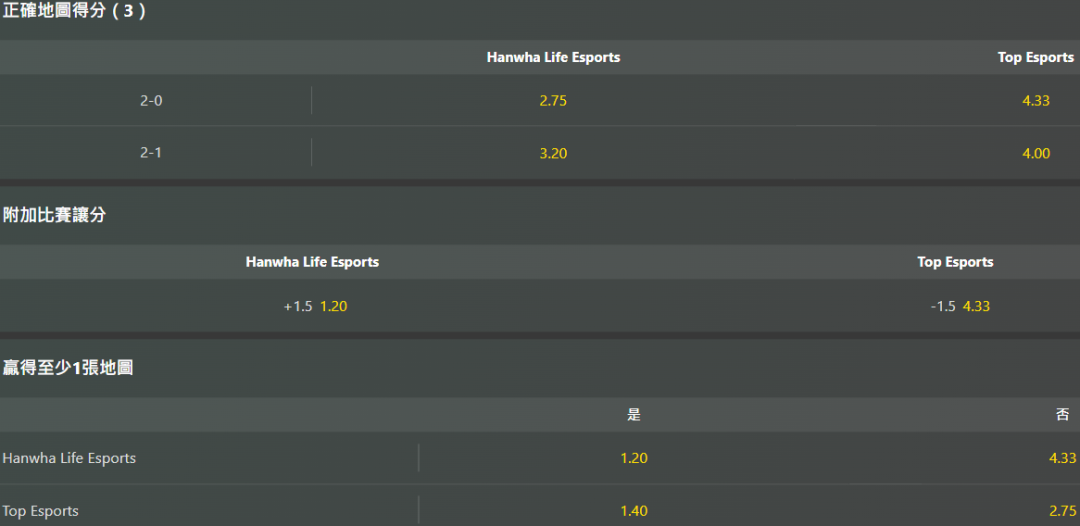Click Hanwha Life Esports column header under 正確地圖得分
The image size is (1080, 526).
(553, 58)
